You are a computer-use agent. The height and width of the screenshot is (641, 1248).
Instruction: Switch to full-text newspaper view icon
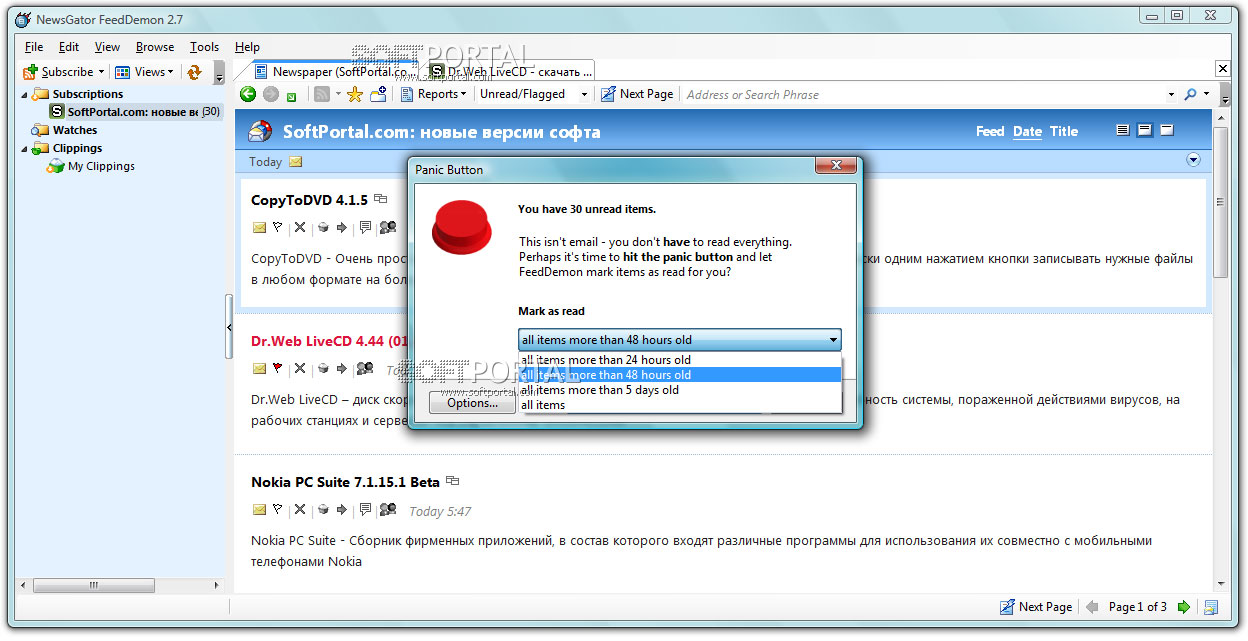click(1122, 131)
